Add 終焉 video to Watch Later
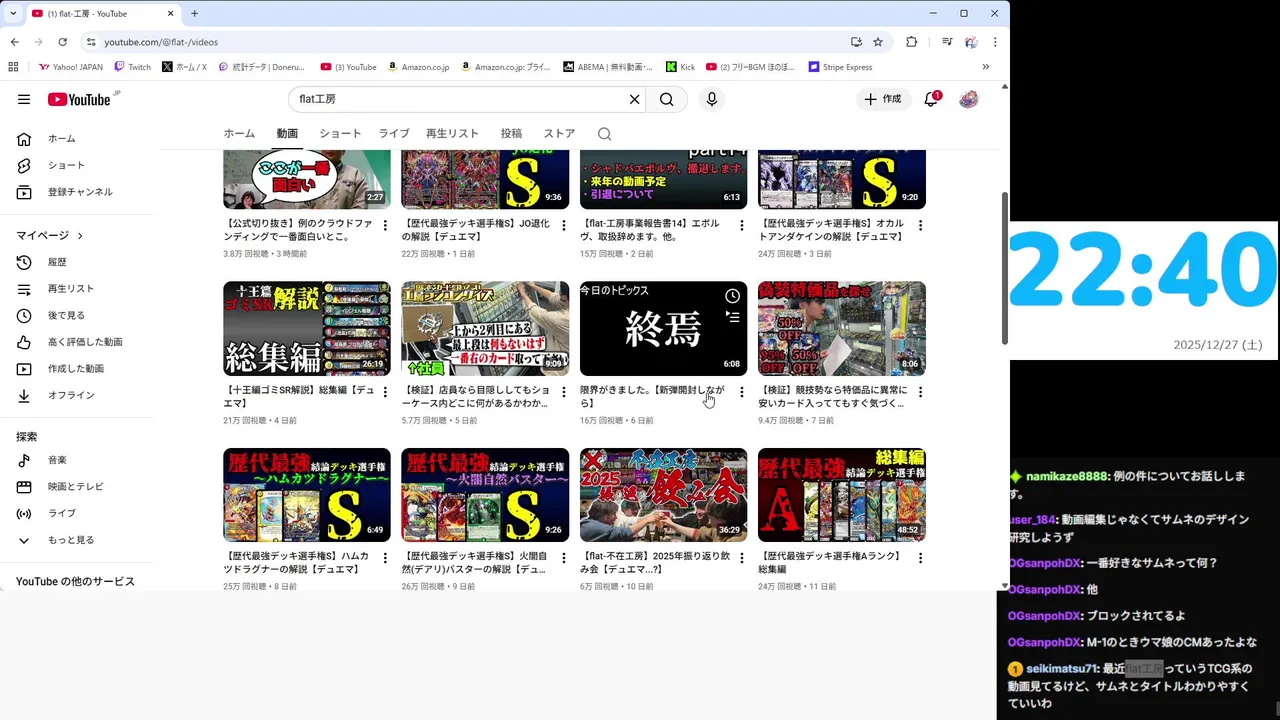Image resolution: width=1280 pixels, height=720 pixels. (x=733, y=296)
